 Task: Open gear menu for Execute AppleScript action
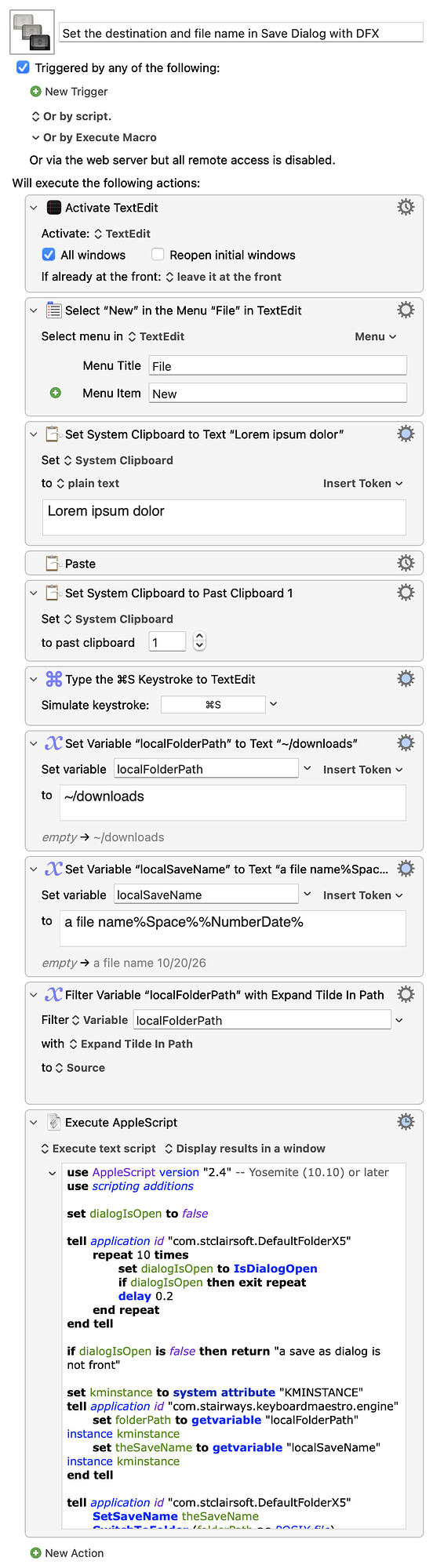406,1122
